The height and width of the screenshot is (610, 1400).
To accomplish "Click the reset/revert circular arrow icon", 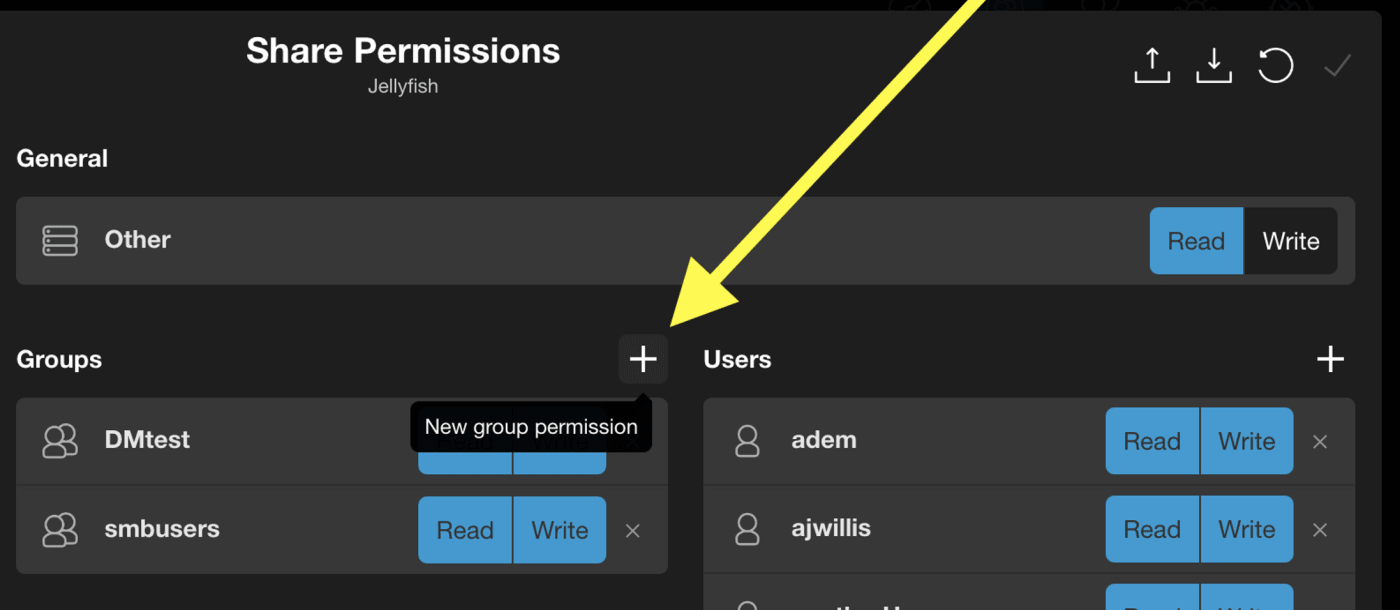I will coord(1275,66).
